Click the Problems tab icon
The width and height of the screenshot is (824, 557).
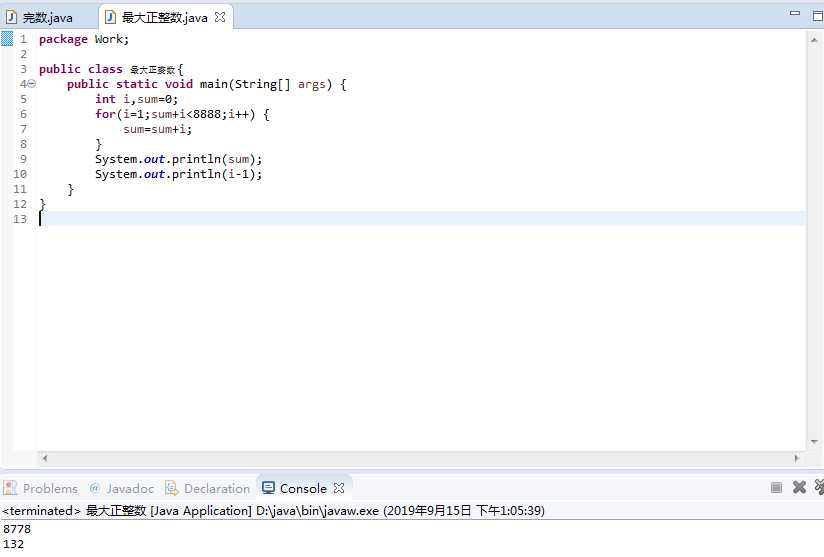tap(10, 488)
